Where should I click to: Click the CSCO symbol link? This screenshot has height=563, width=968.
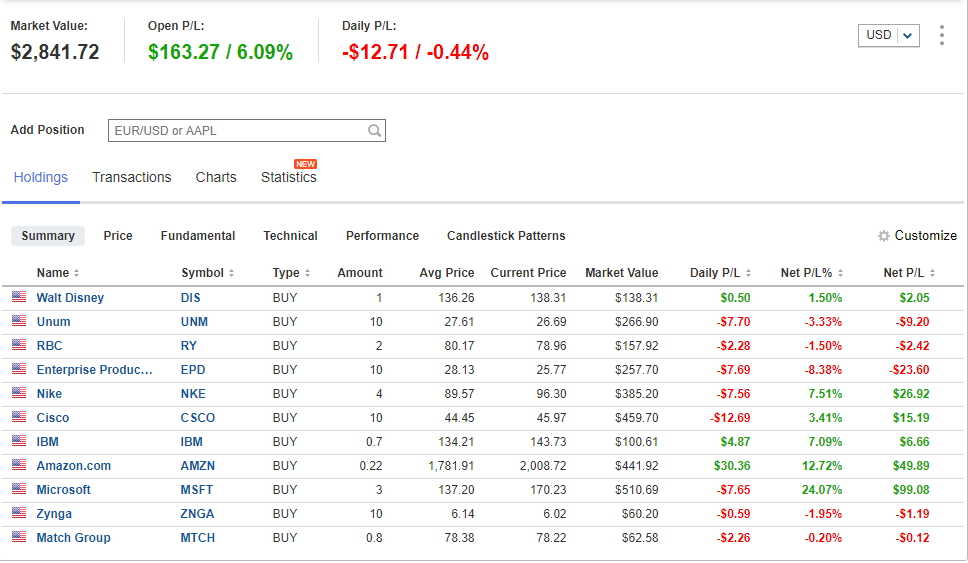pyautogui.click(x=198, y=418)
